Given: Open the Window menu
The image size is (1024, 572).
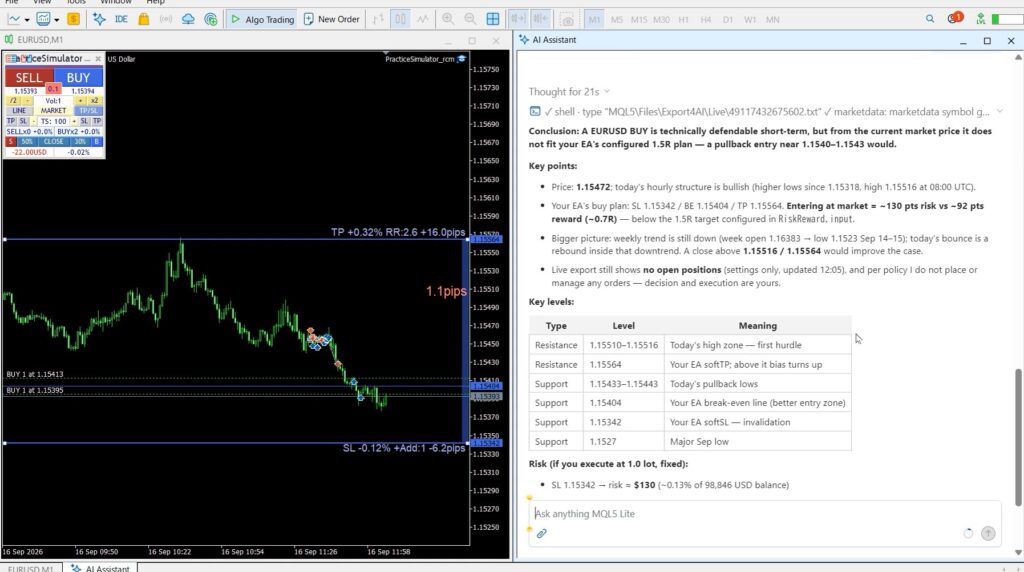Looking at the screenshot, I should tap(116, 2).
